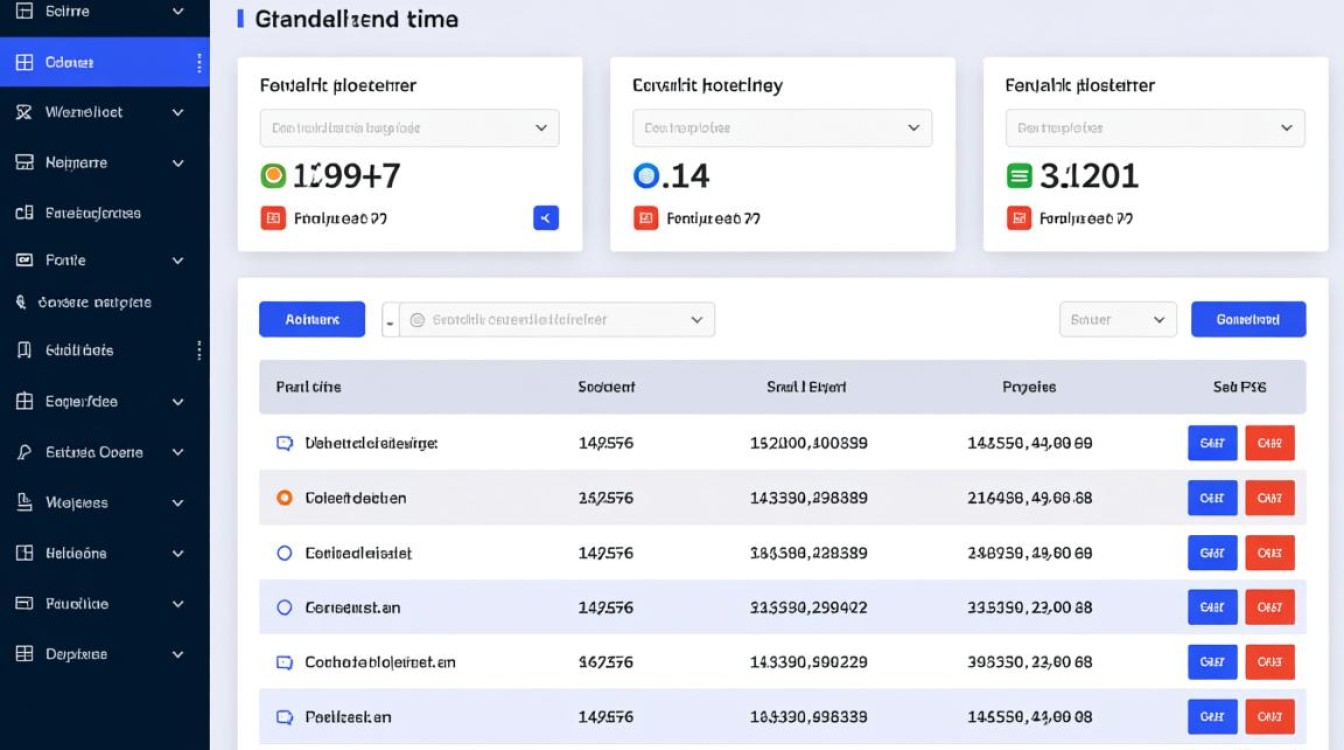
Task: Expand the Nejiprare sidebar section
Action: [178, 162]
